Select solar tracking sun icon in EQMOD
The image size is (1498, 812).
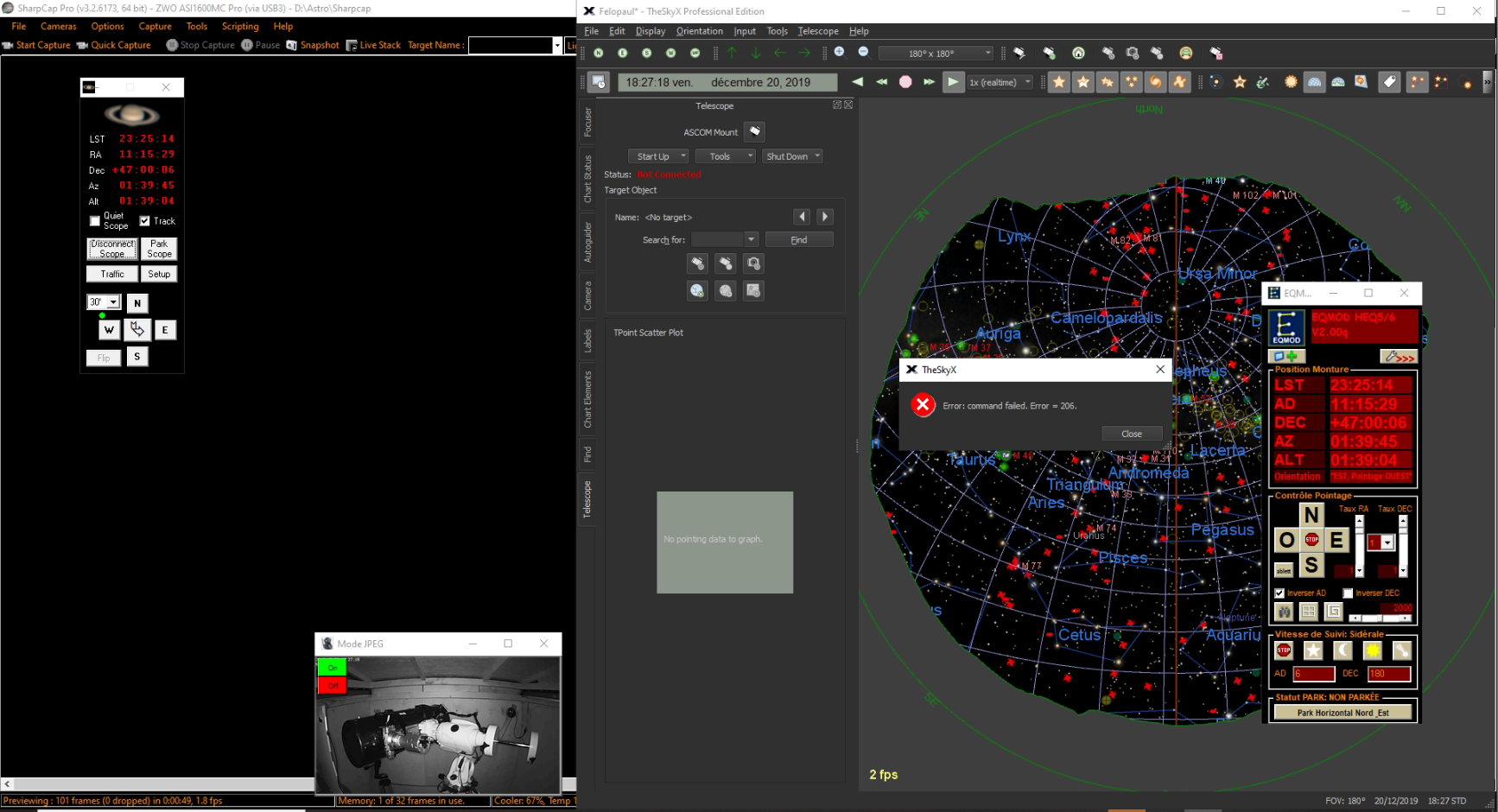point(1373,650)
